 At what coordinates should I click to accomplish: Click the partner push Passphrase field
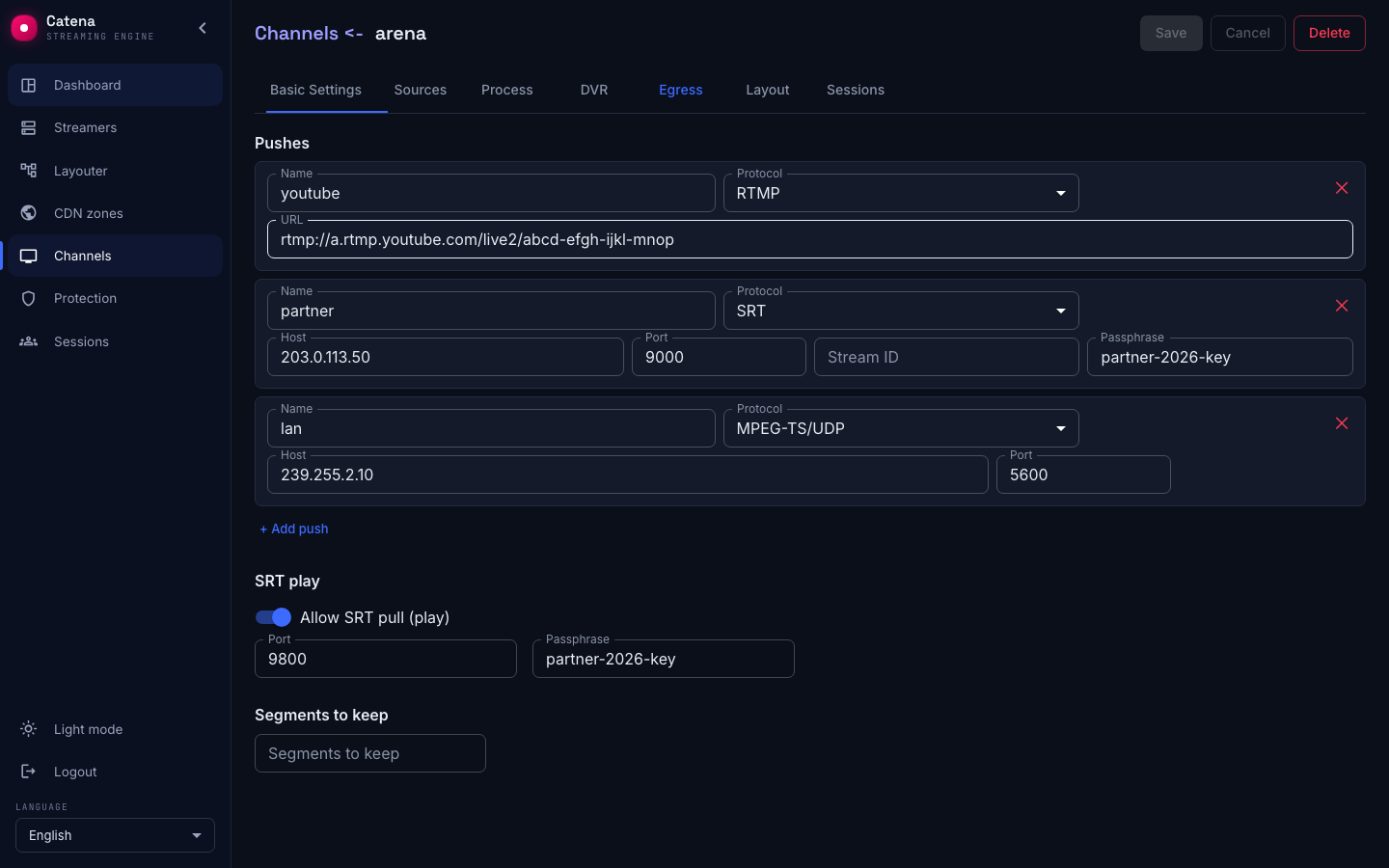click(1220, 357)
